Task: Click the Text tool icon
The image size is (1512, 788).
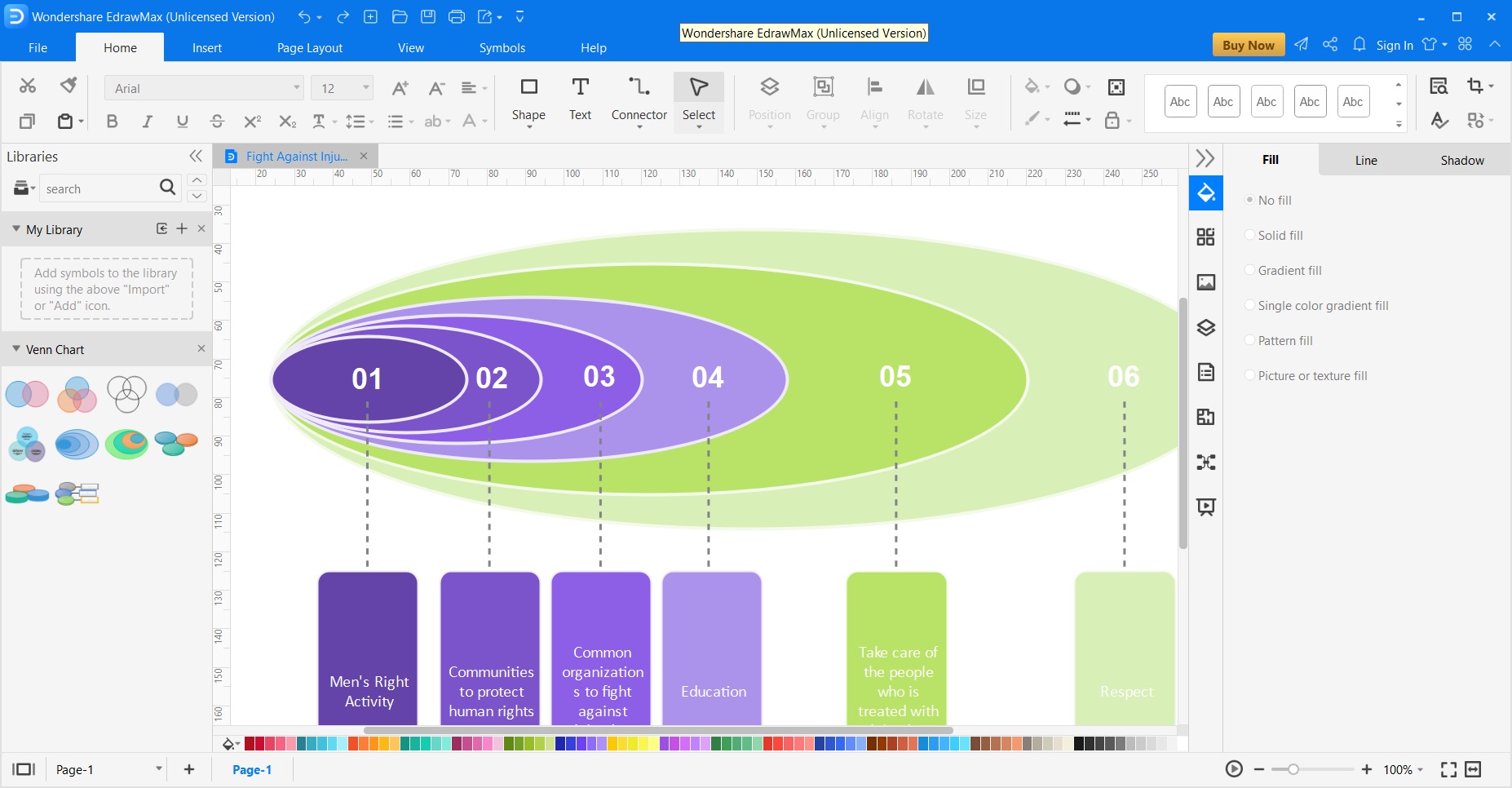Action: pos(580,88)
